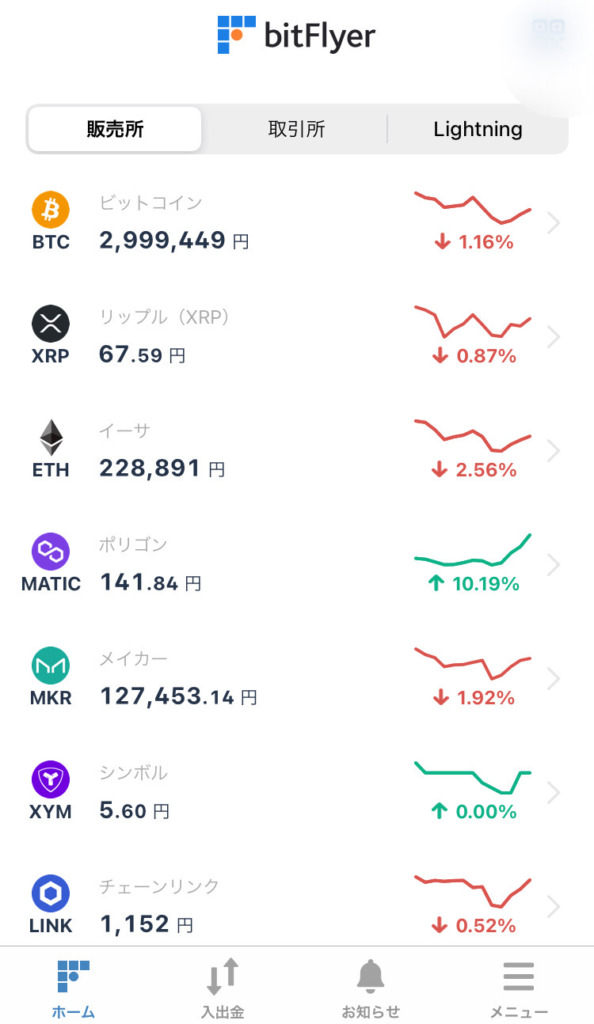The height and width of the screenshot is (1024, 594).
Task: Switch to 取引所 tab
Action: coord(296,129)
